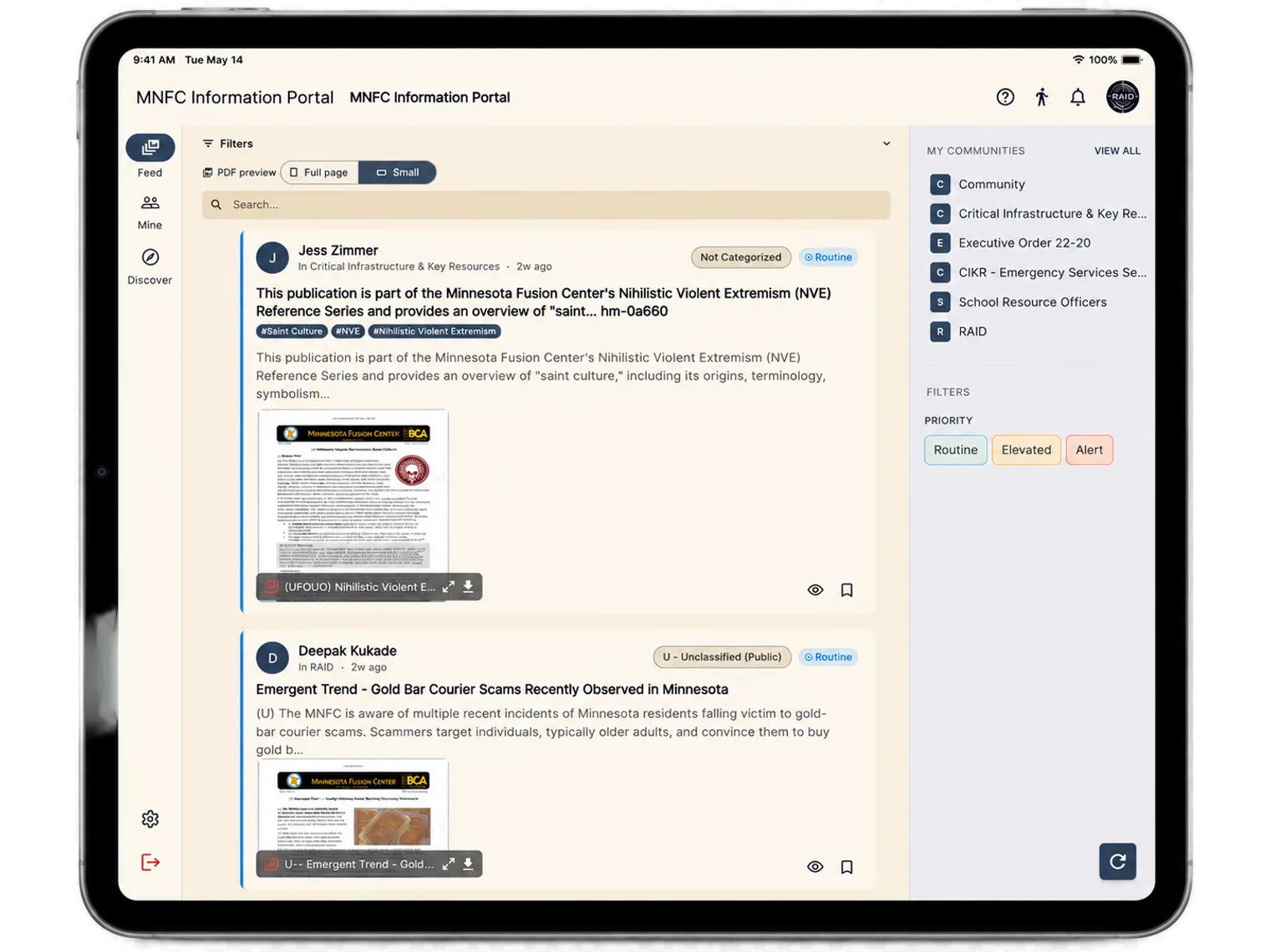Bookmark the Deepak Kukade post
Viewport: 1270px width, 952px height.
tap(846, 868)
